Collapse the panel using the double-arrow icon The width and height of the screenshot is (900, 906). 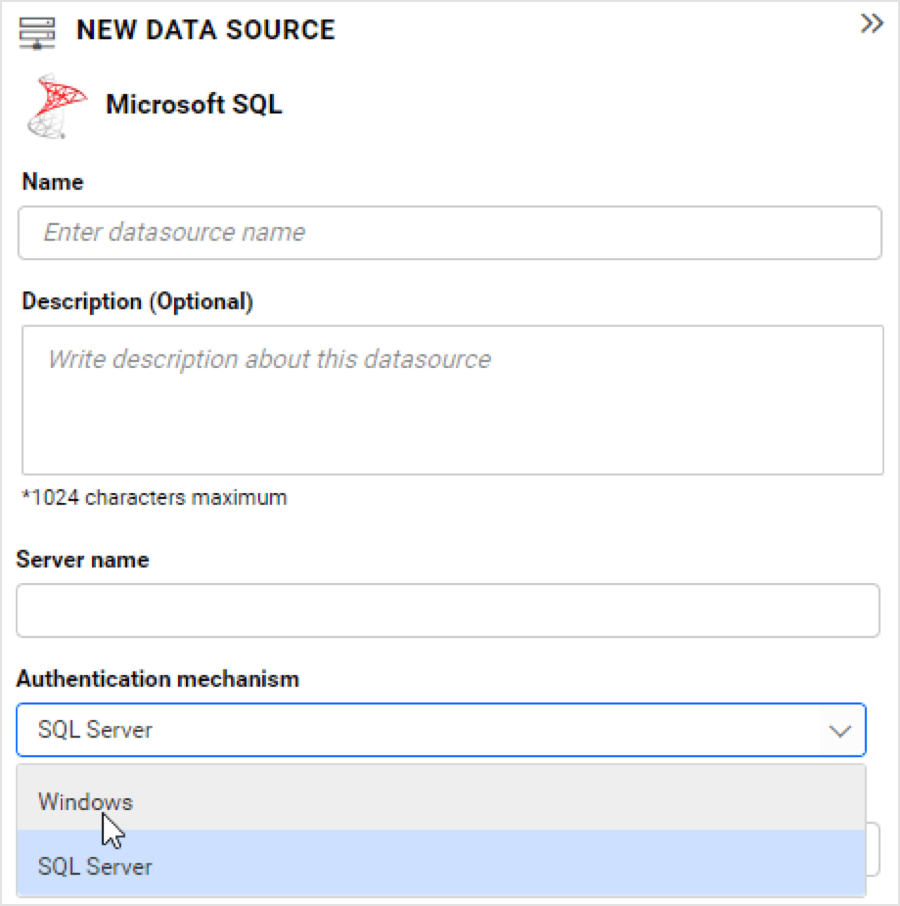tap(871, 24)
